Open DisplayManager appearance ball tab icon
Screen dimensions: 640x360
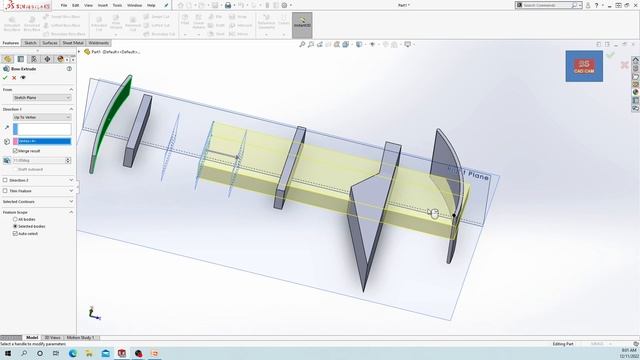[60, 59]
